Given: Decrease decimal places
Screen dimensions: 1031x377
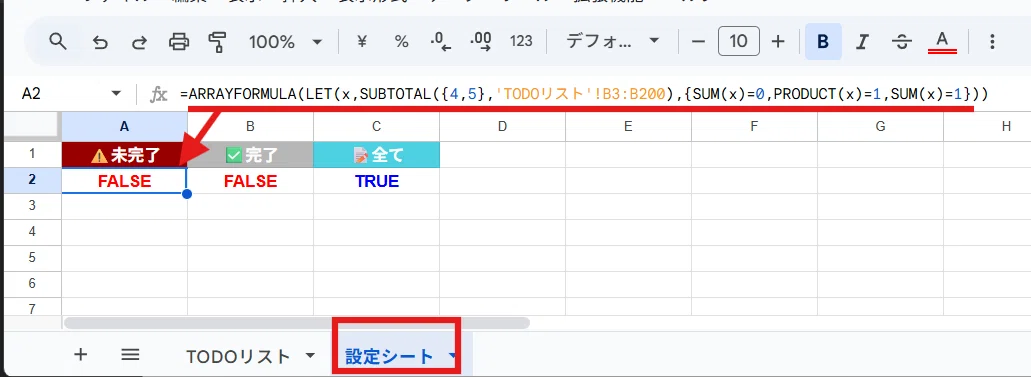Looking at the screenshot, I should 441,42.
